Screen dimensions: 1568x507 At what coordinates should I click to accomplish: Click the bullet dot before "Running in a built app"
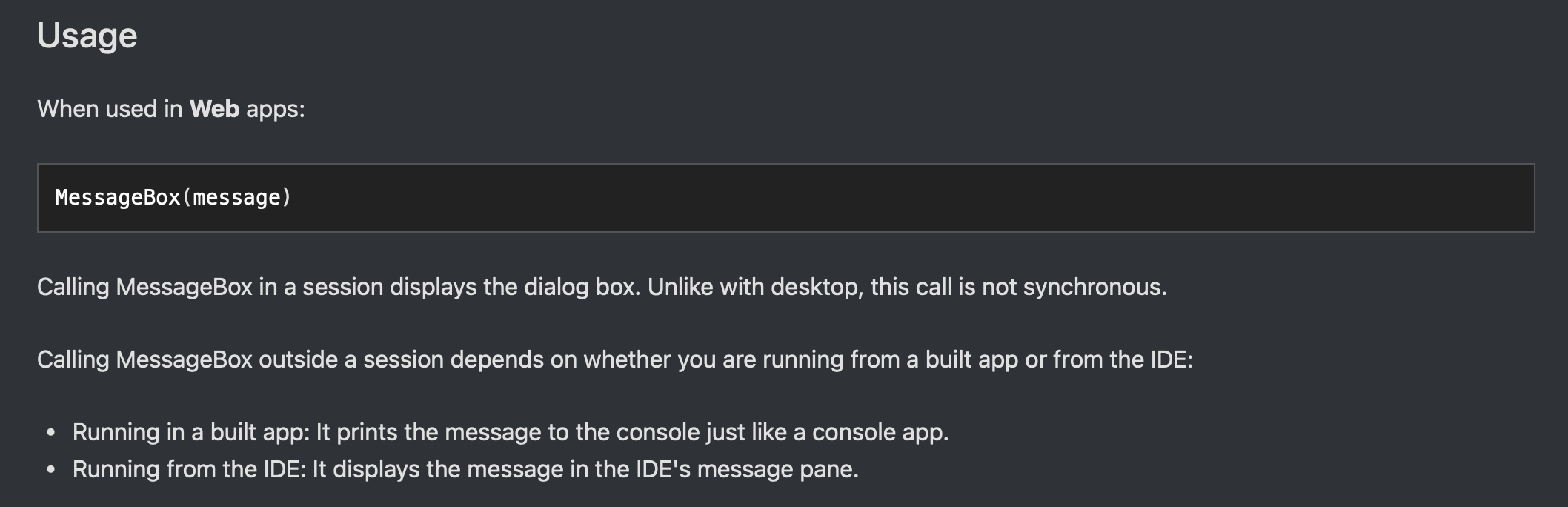click(x=50, y=433)
